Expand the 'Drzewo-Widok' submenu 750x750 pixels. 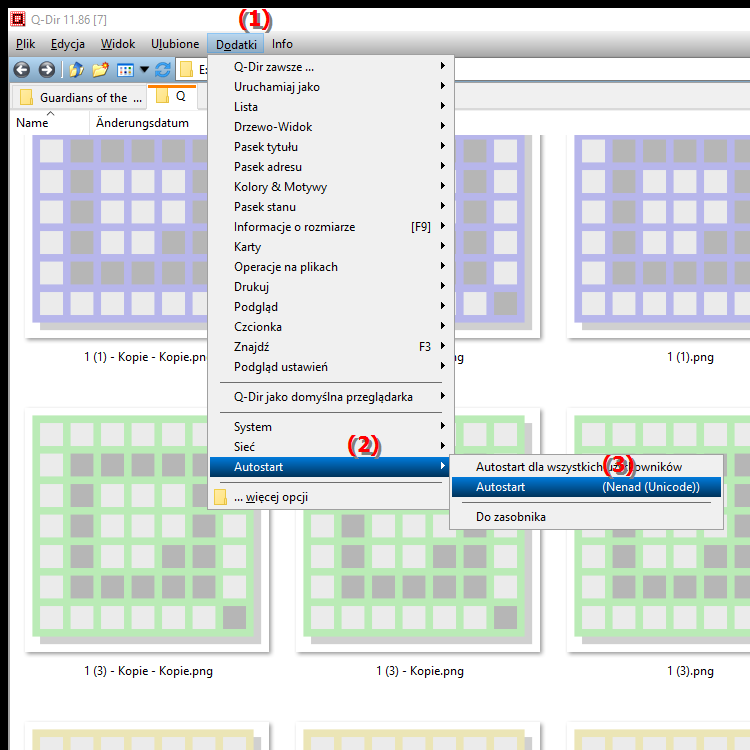coord(331,127)
